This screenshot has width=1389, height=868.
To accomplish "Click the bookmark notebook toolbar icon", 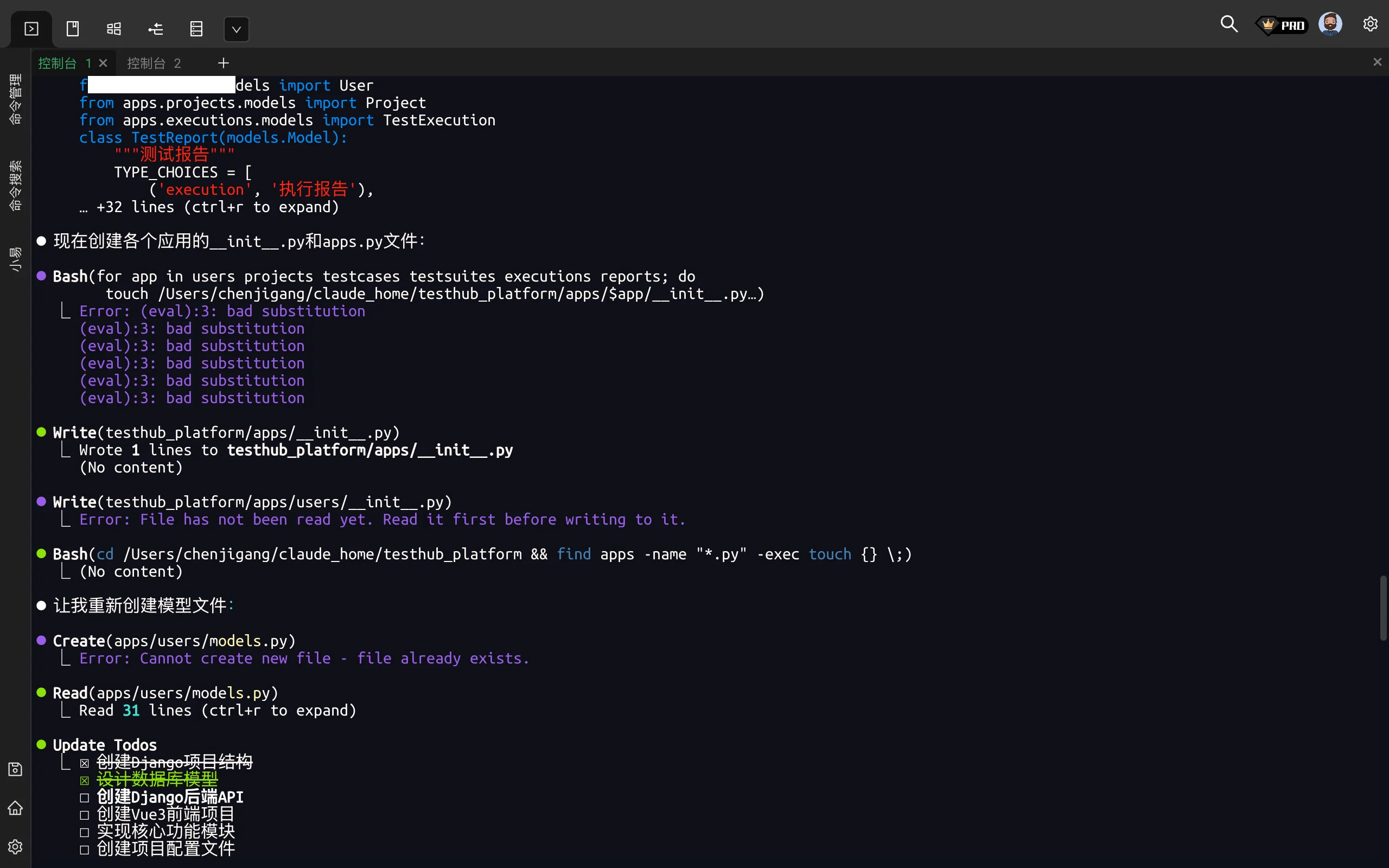I will (73, 29).
